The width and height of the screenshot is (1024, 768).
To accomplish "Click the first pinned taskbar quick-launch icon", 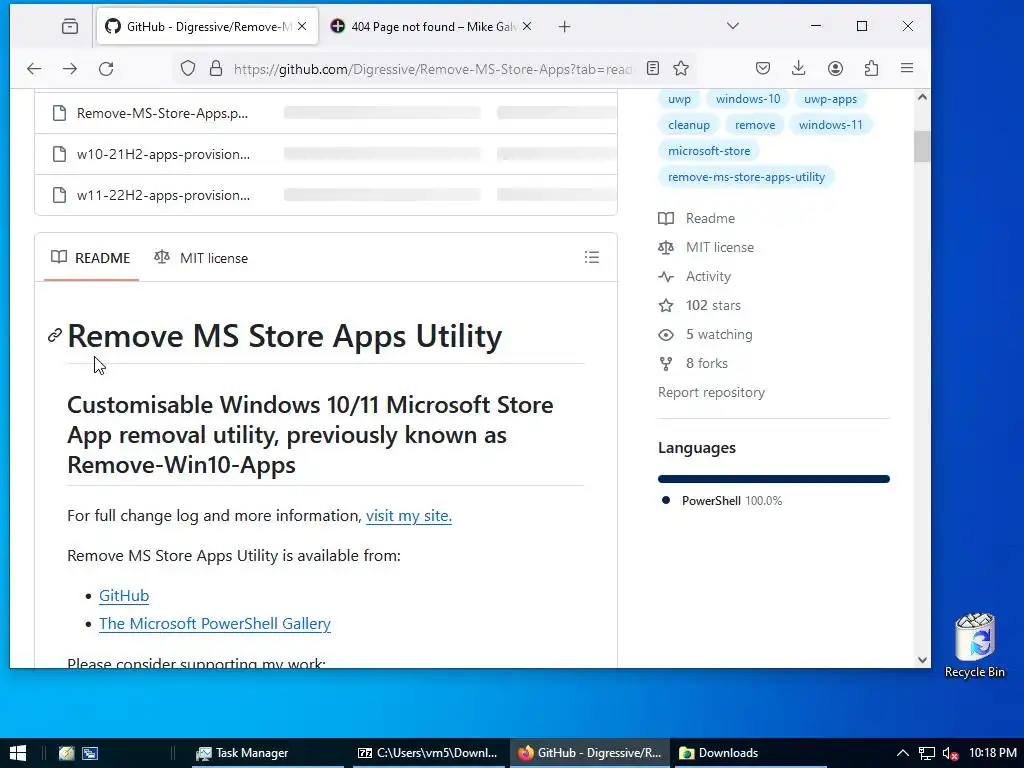I will coord(67,753).
